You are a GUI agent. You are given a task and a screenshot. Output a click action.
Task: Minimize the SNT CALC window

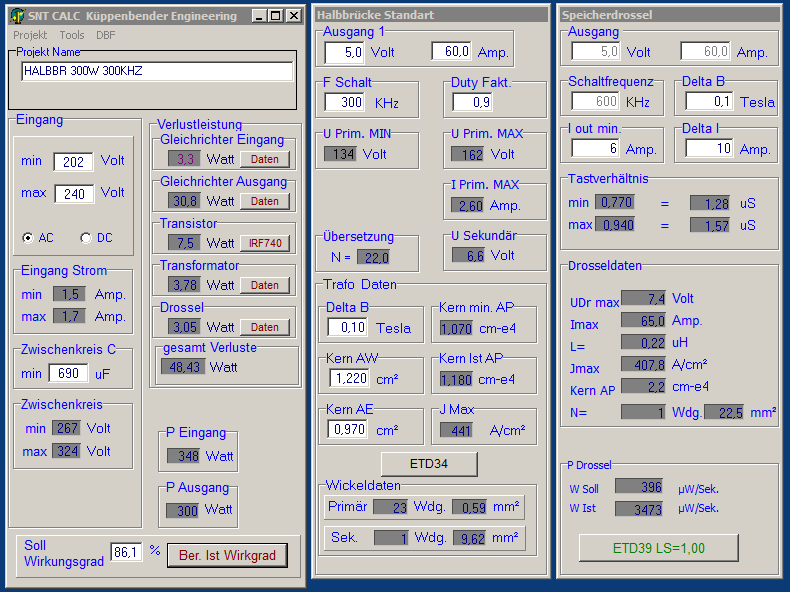(259, 16)
